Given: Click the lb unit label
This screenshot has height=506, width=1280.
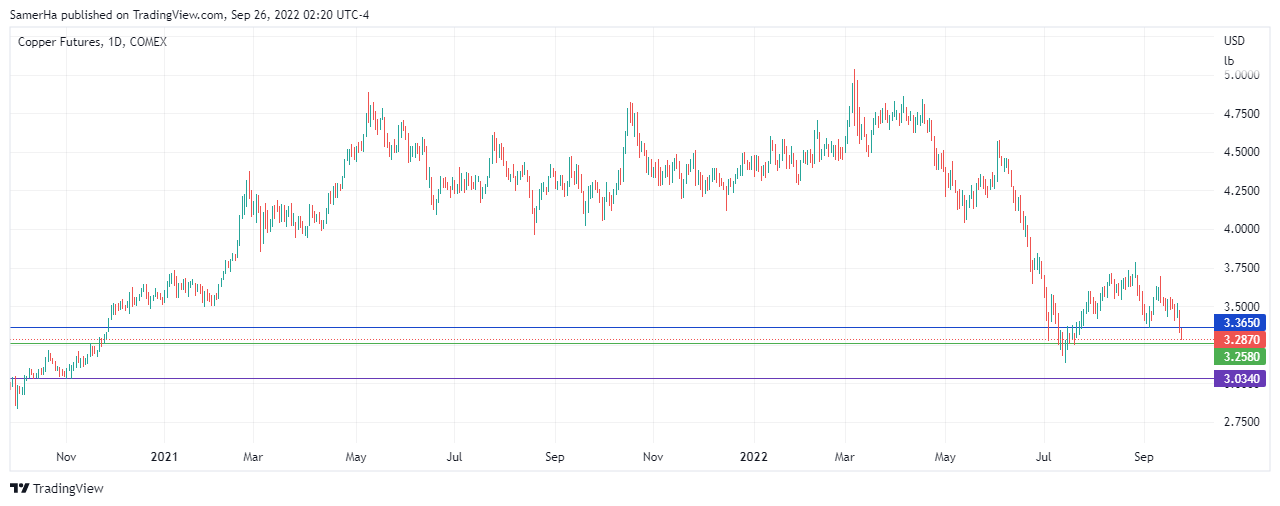Looking at the screenshot, I should 1229,60.
